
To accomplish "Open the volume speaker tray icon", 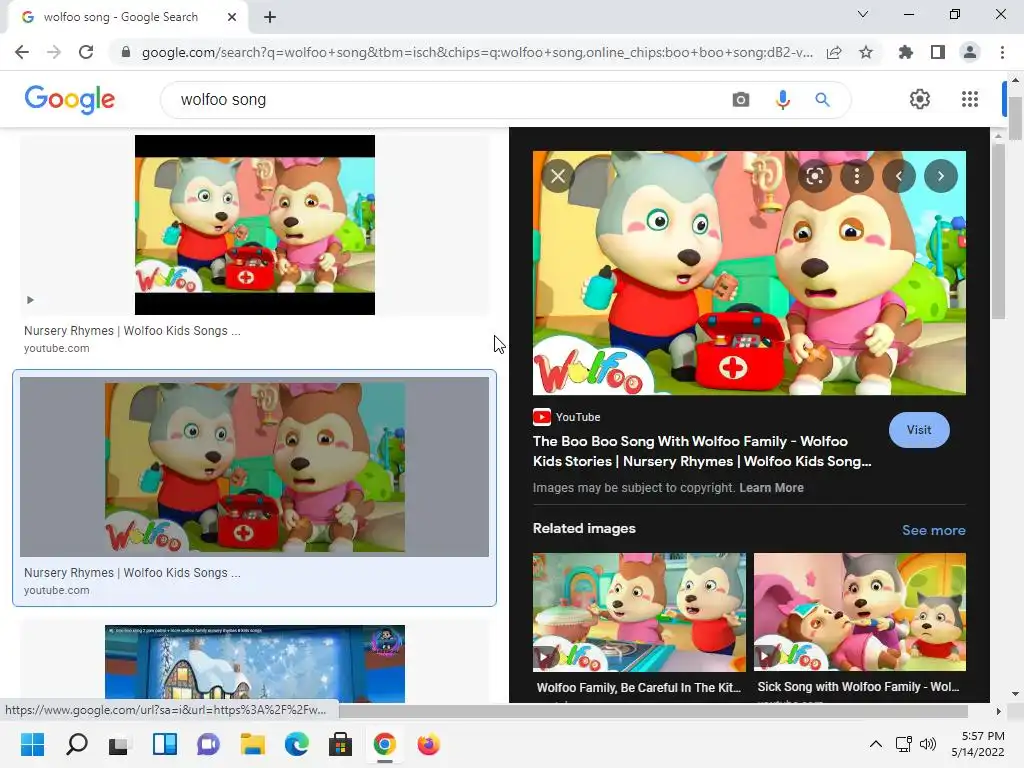I will [x=927, y=744].
